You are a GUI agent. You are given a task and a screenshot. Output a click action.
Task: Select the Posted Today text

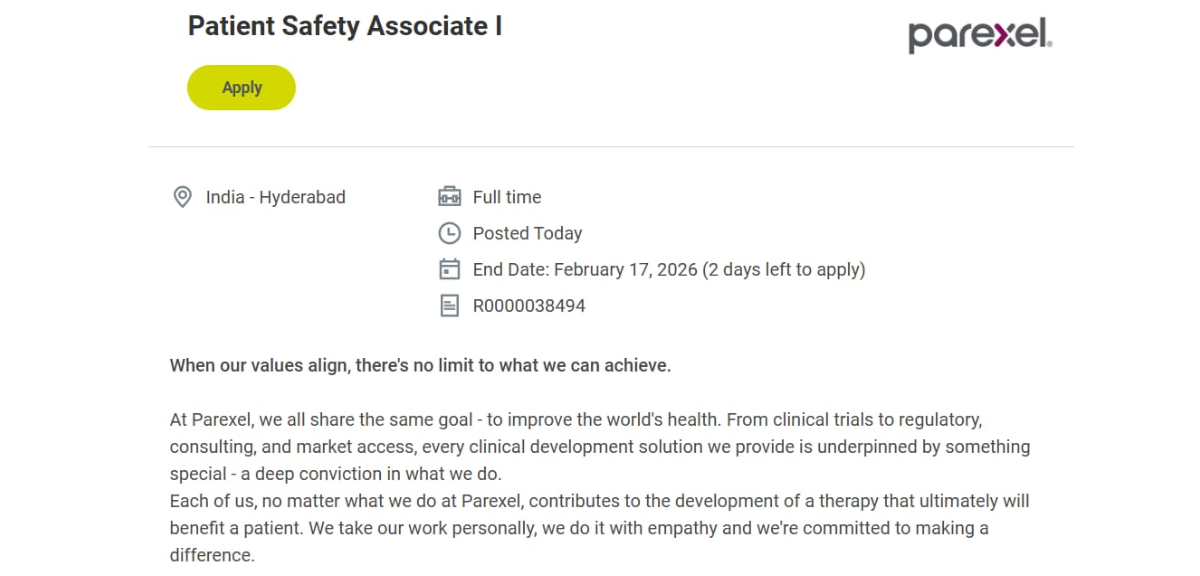tap(527, 233)
